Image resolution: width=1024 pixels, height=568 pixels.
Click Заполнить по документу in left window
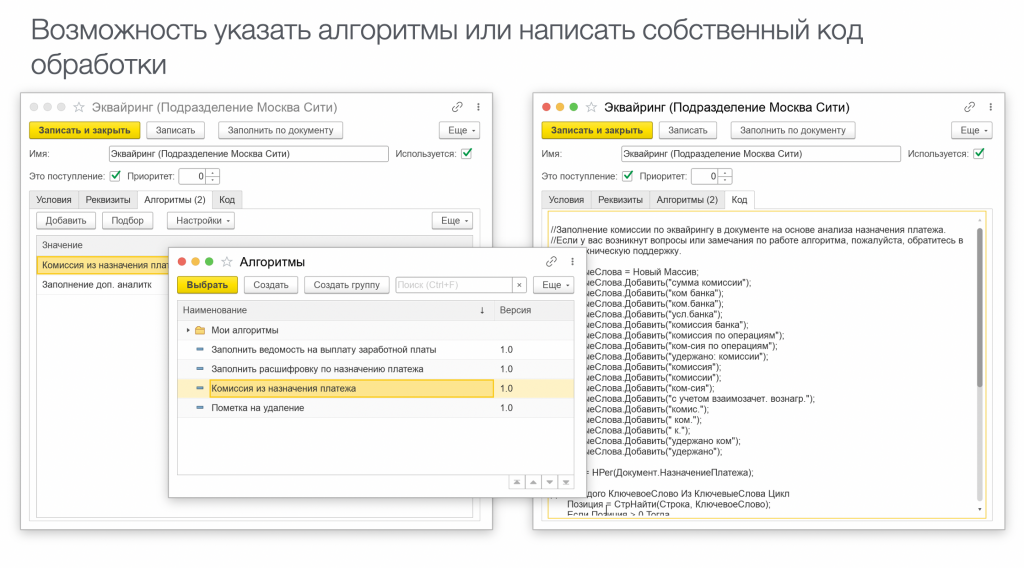(280, 131)
